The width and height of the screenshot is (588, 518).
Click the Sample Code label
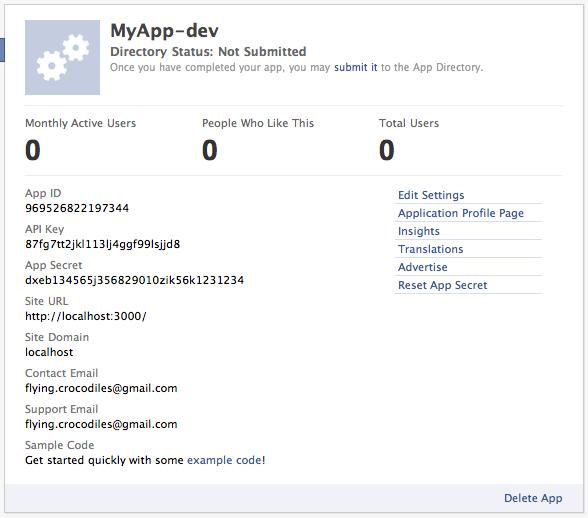tap(60, 445)
